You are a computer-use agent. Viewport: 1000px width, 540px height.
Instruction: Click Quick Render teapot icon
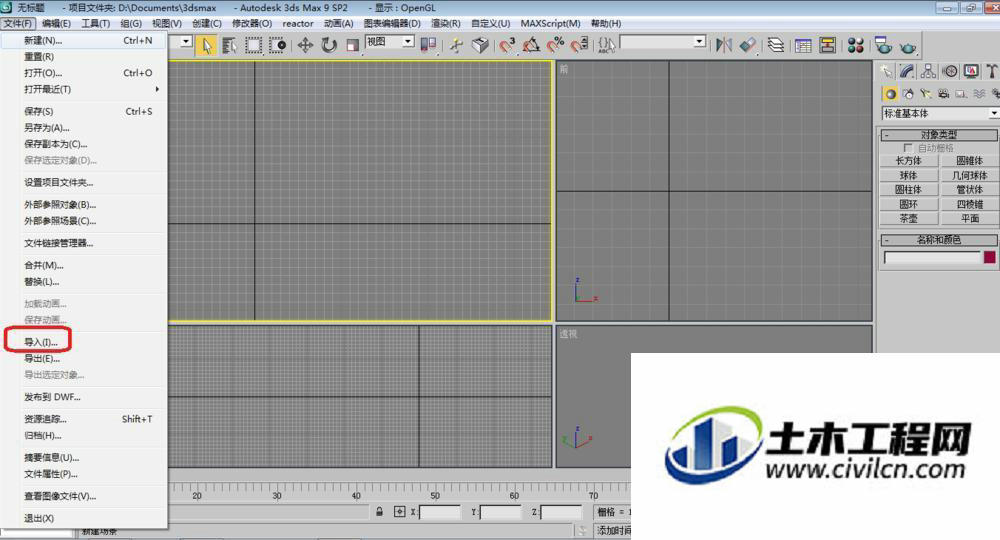908,47
